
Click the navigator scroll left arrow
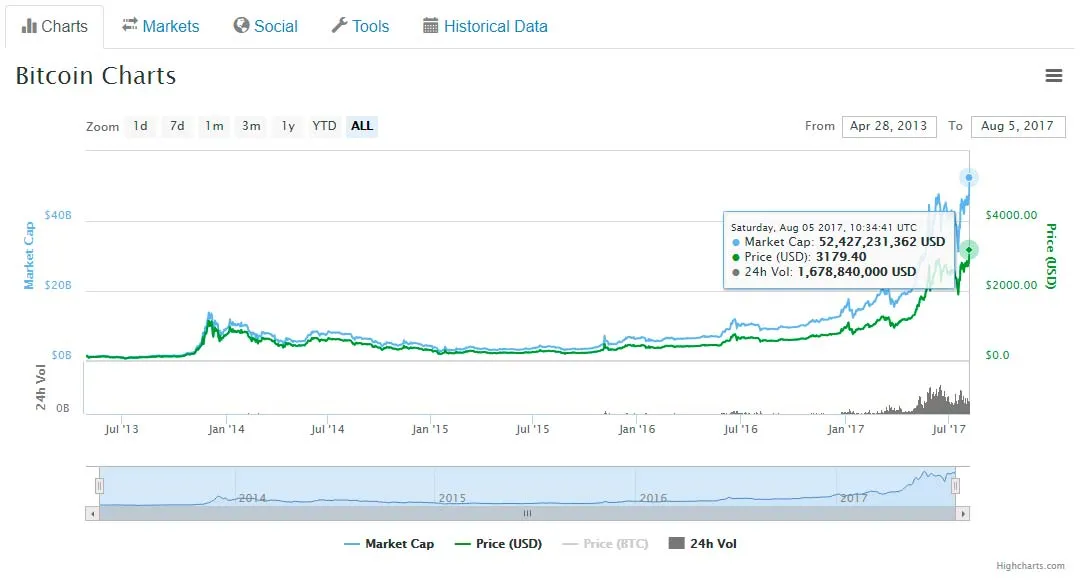[x=92, y=513]
